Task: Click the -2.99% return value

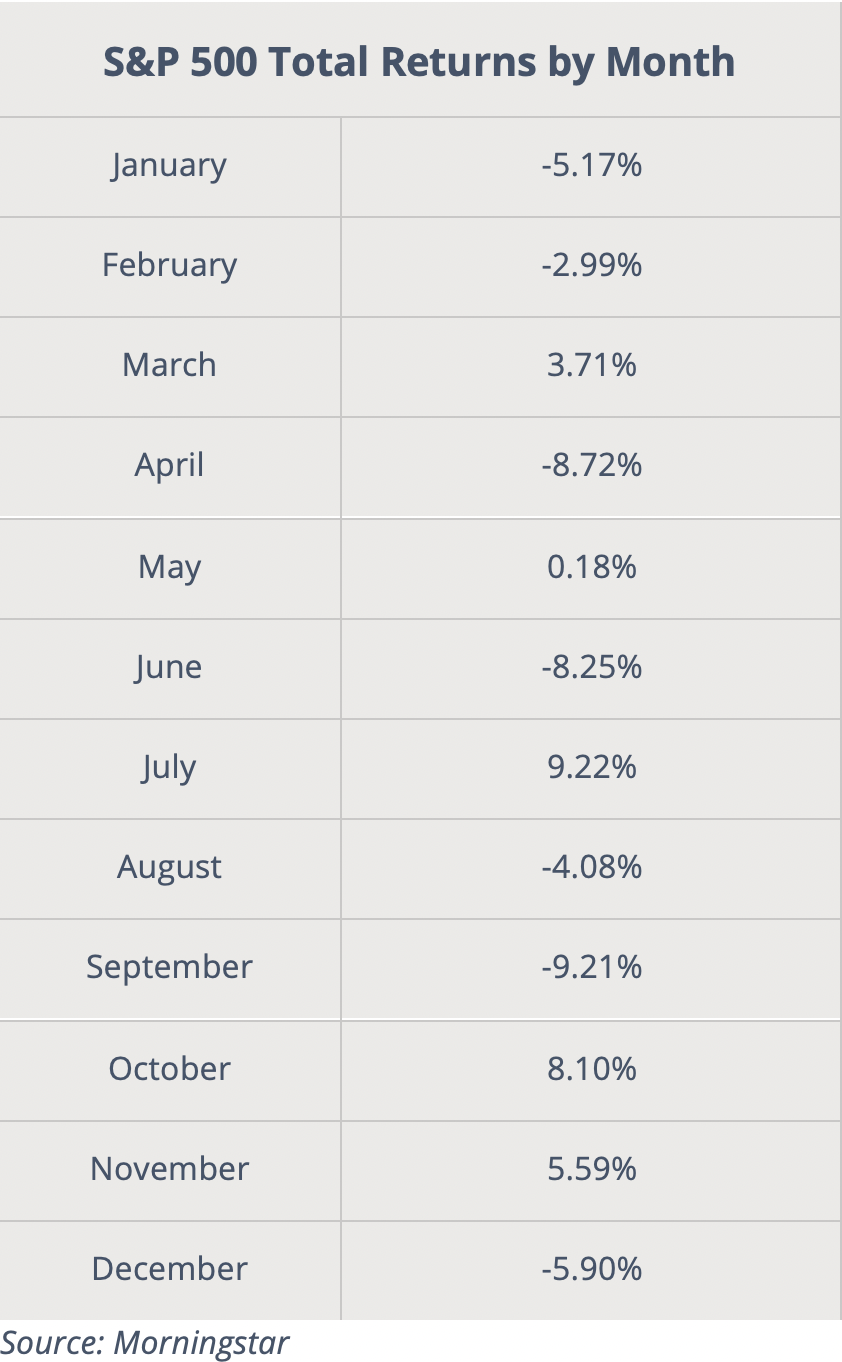Action: pos(591,265)
